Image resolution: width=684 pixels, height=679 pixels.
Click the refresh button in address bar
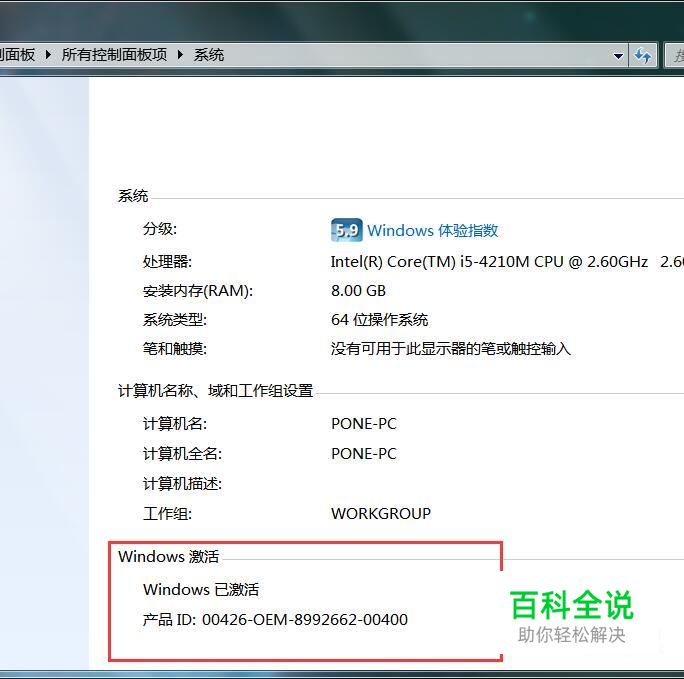pos(643,55)
